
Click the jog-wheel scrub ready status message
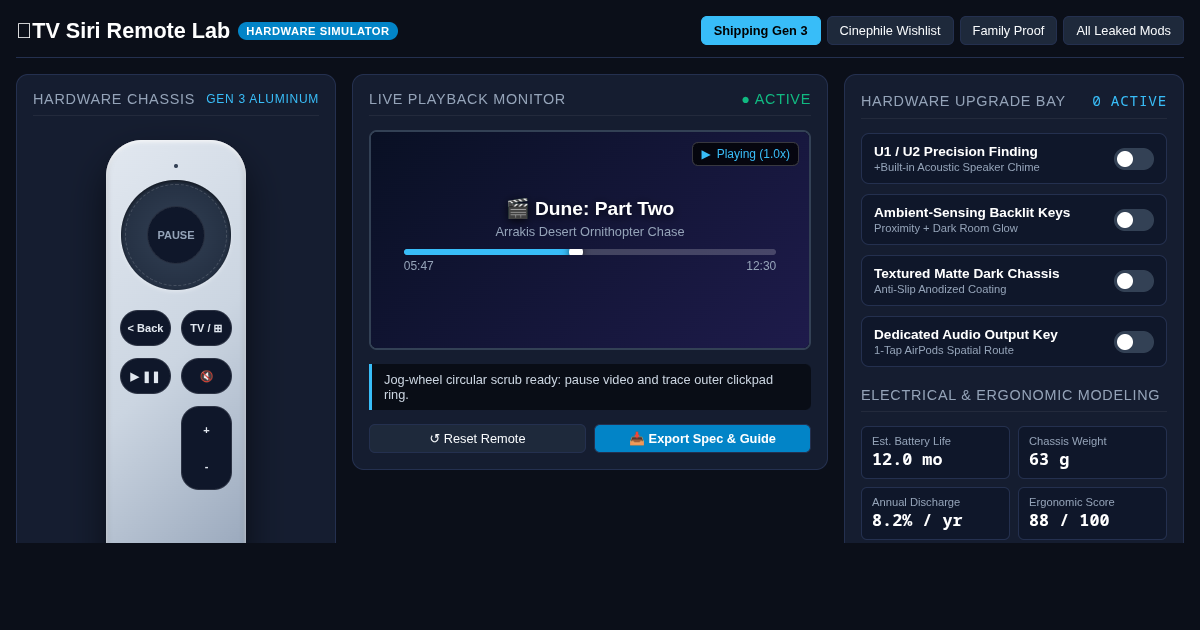click(x=590, y=387)
